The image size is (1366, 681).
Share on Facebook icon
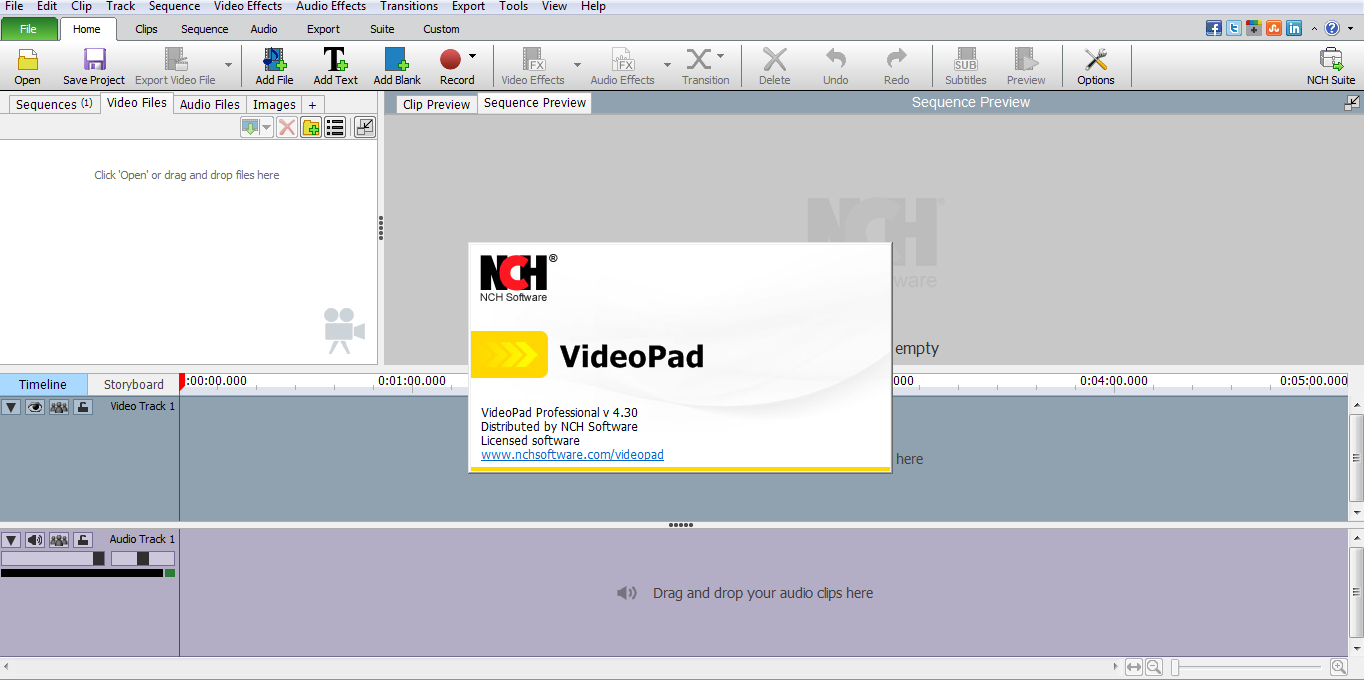[x=1214, y=28]
